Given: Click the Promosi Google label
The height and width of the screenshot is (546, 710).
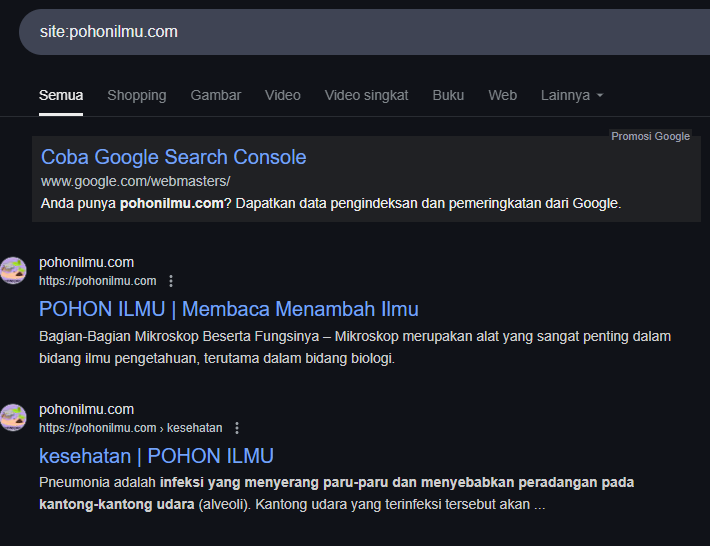Looking at the screenshot, I should (650, 136).
